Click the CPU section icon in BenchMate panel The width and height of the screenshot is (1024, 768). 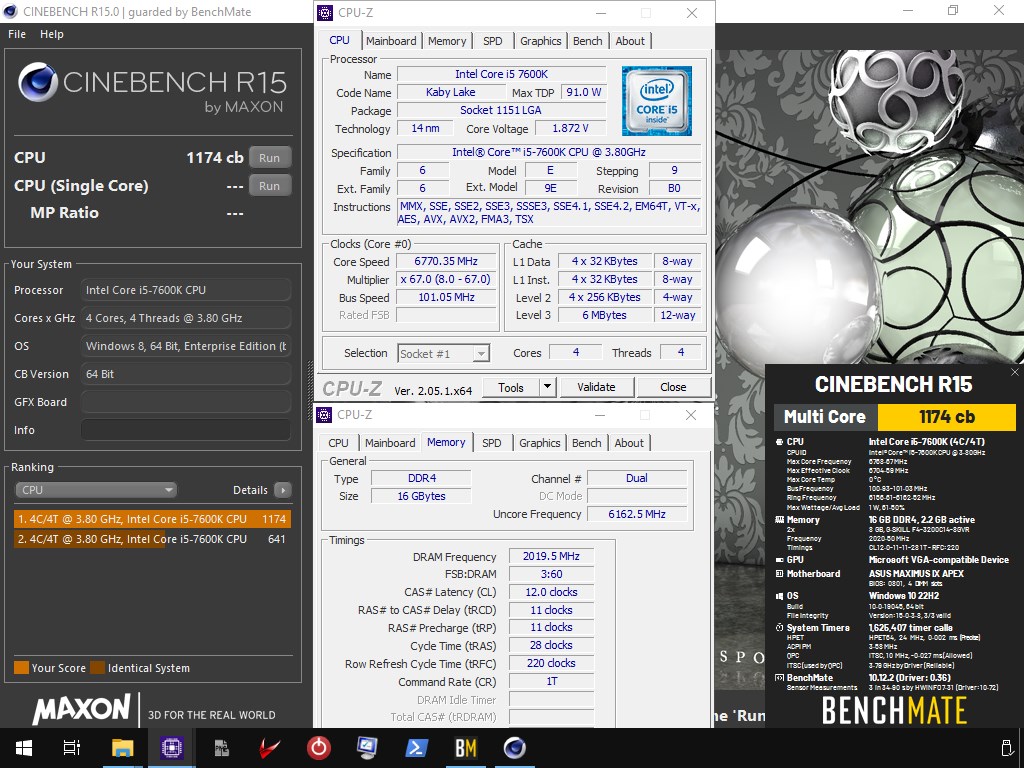pyautogui.click(x=779, y=442)
